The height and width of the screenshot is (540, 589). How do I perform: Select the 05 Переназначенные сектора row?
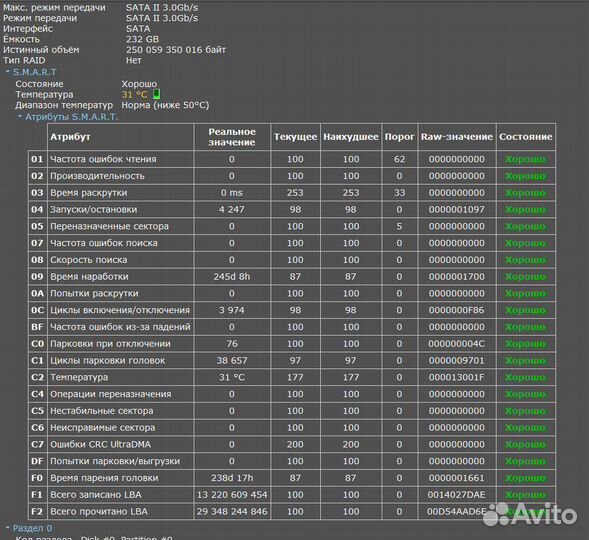(292, 226)
